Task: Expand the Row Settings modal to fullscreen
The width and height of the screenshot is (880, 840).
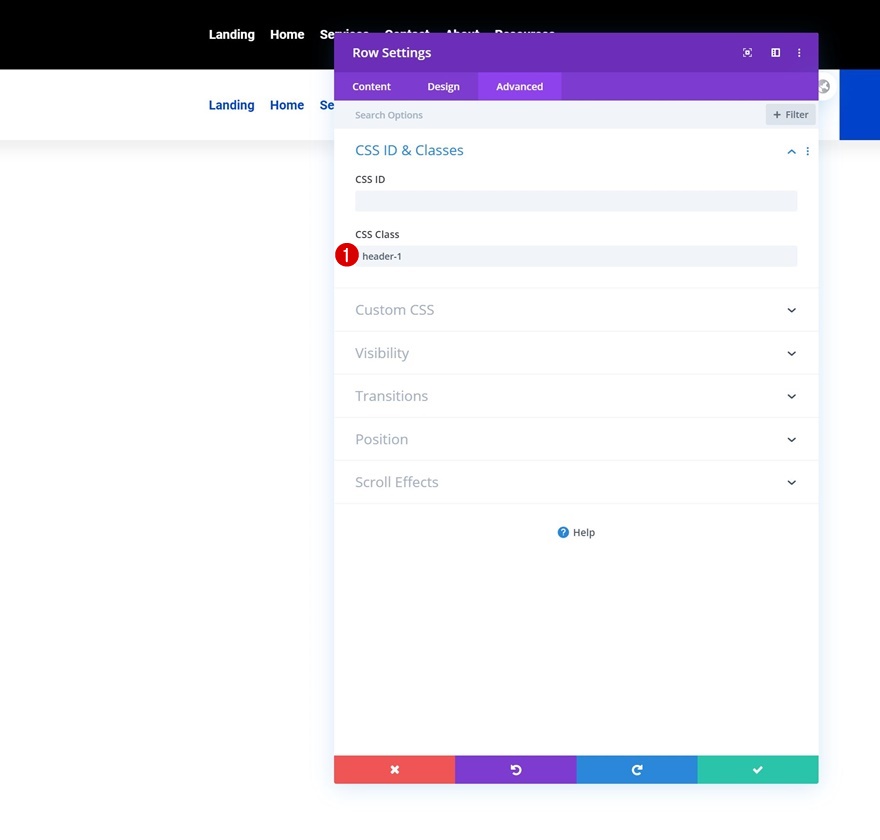Action: [x=747, y=52]
